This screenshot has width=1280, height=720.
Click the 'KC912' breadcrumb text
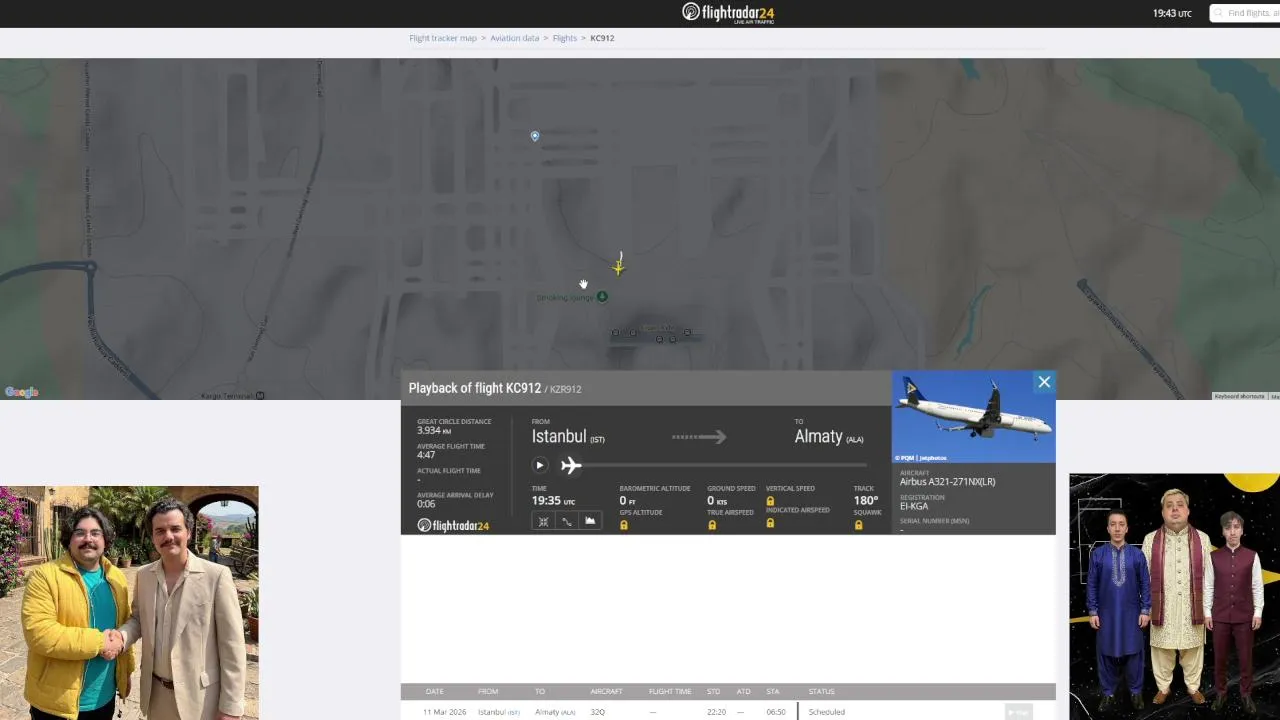[x=602, y=38]
